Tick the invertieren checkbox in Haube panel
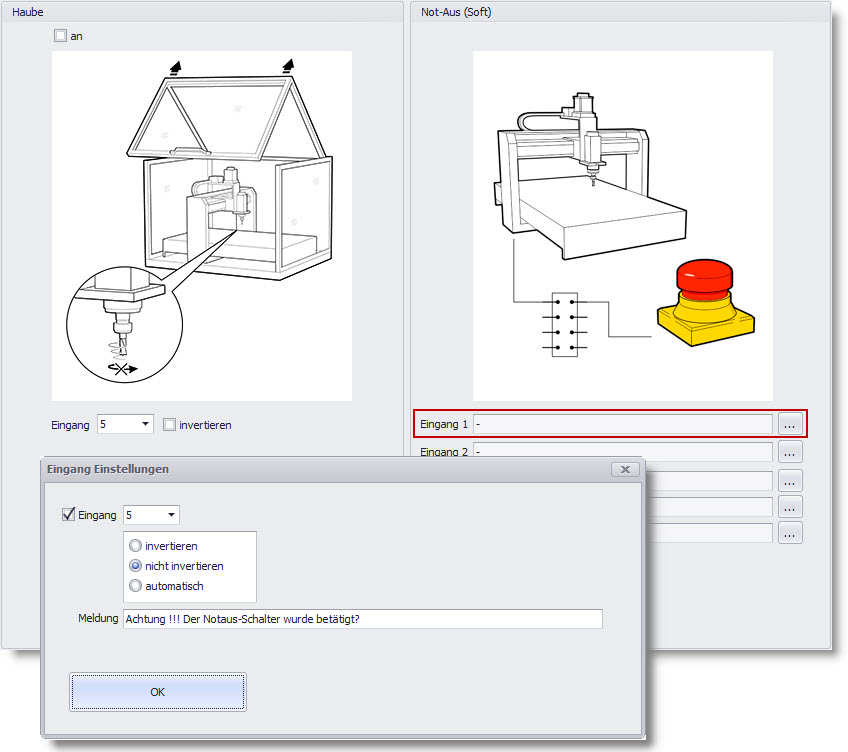Image resolution: width=848 pixels, height=752 pixels. (x=169, y=425)
